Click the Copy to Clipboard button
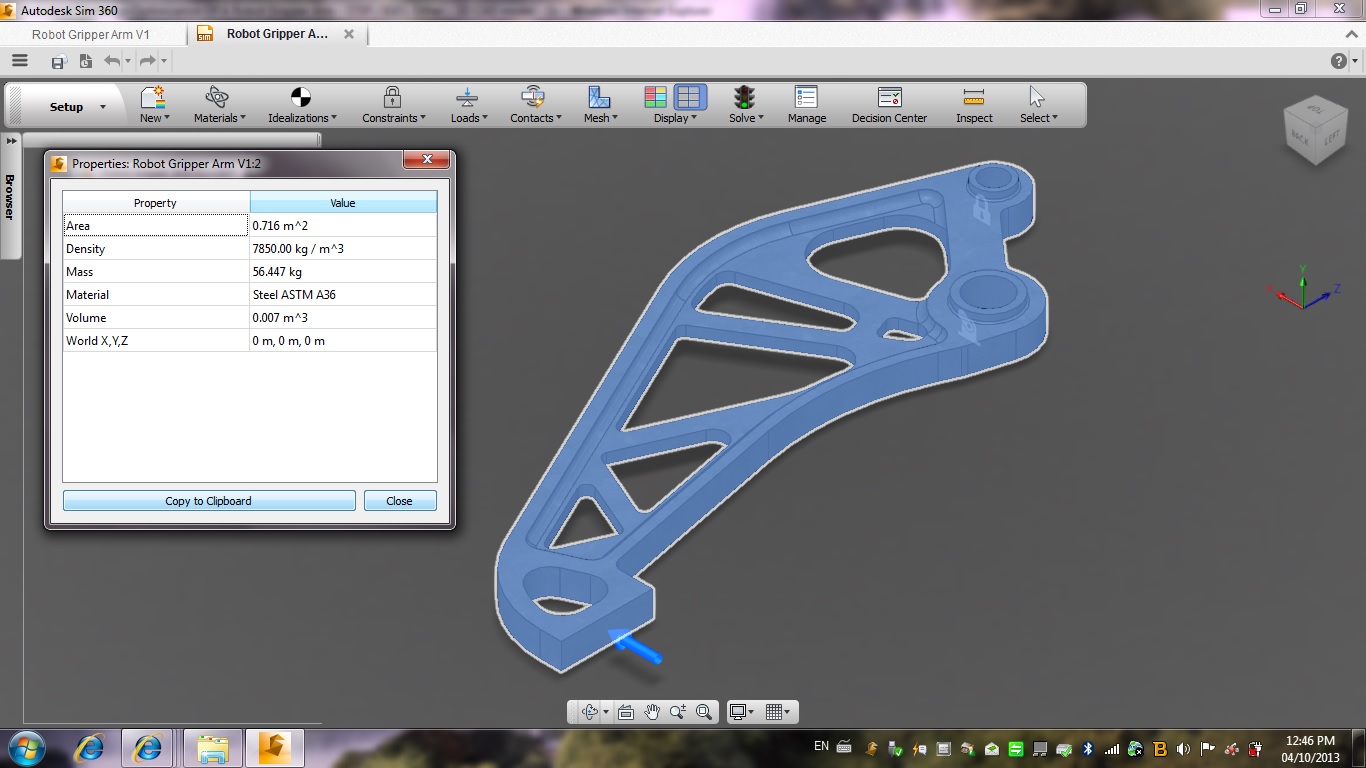 click(209, 501)
